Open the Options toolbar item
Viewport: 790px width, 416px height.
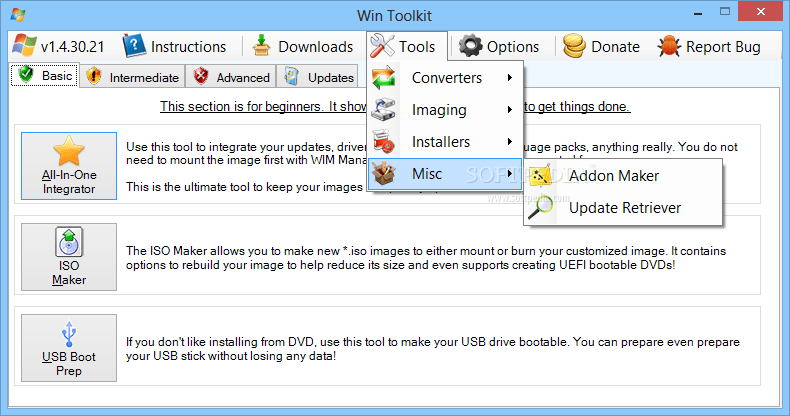click(x=499, y=46)
